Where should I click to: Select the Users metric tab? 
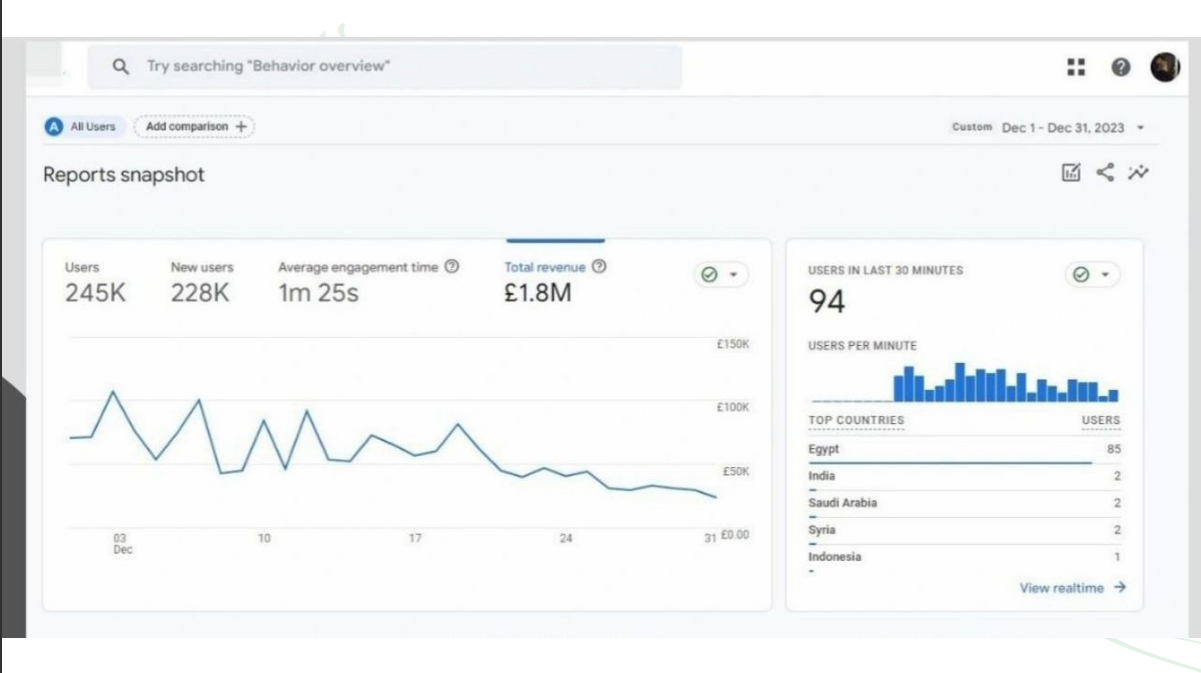pos(95,282)
